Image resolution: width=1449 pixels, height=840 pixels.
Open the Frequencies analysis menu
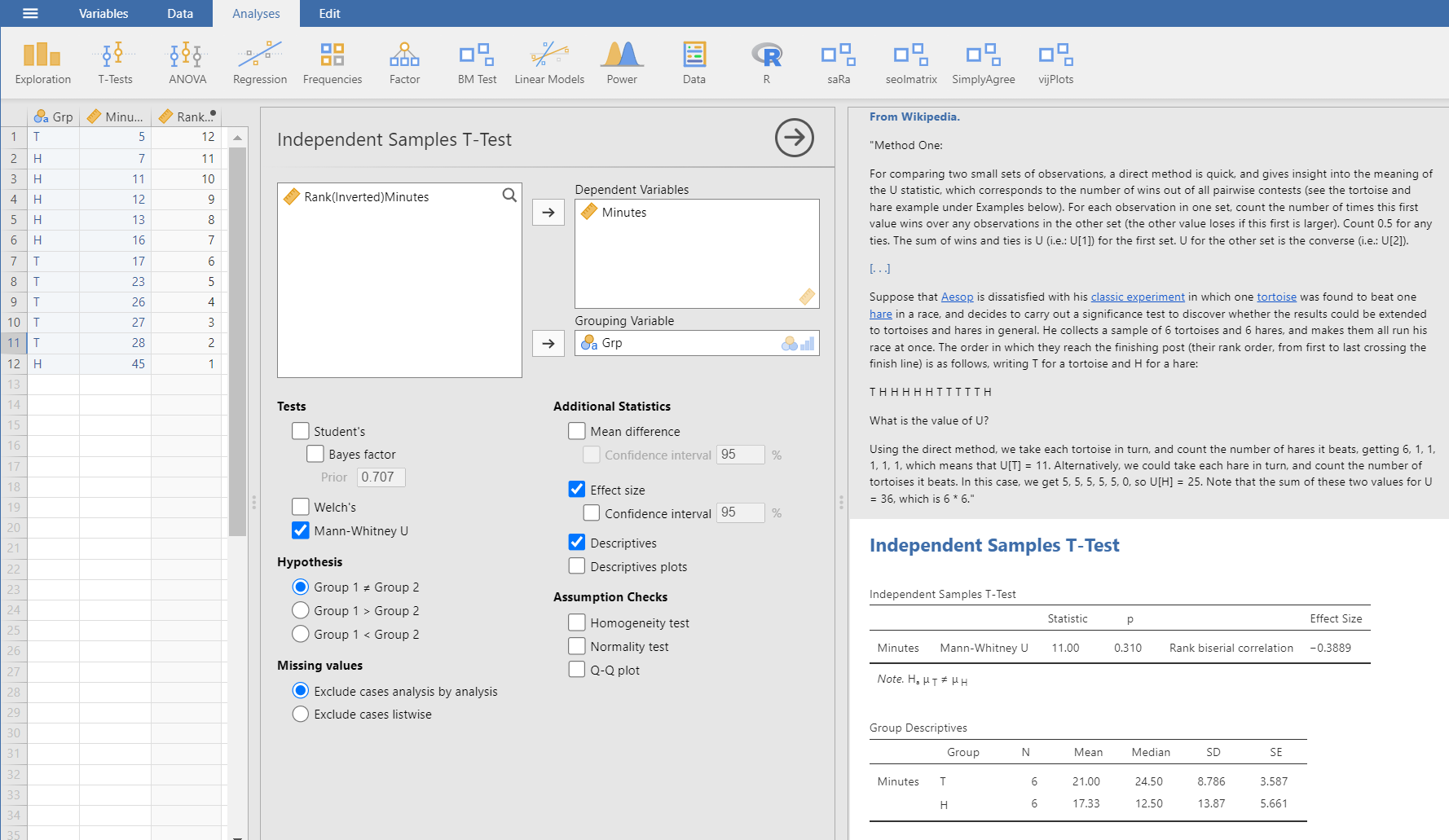point(332,63)
